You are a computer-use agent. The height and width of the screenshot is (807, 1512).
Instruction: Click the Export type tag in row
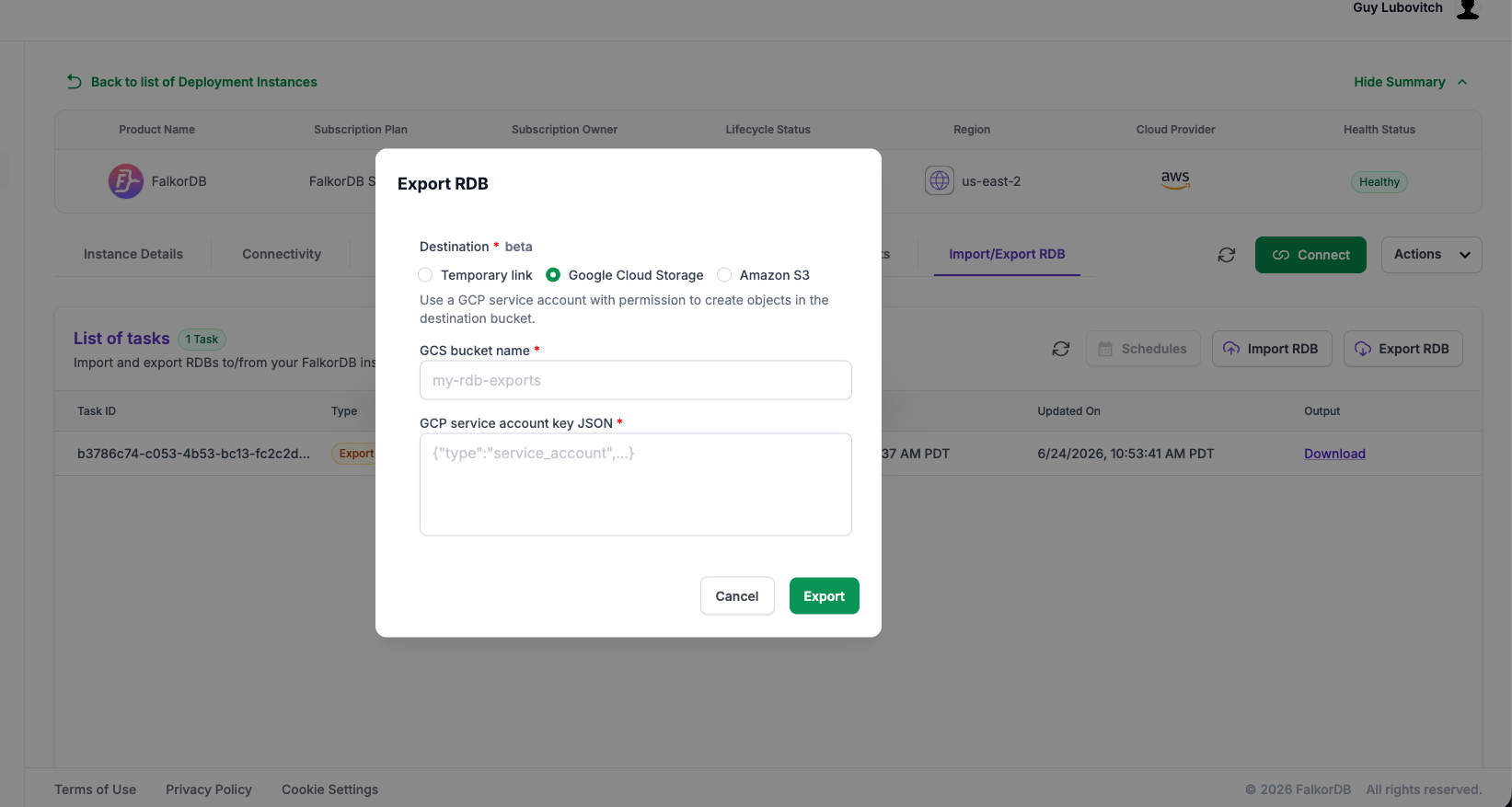[354, 454]
